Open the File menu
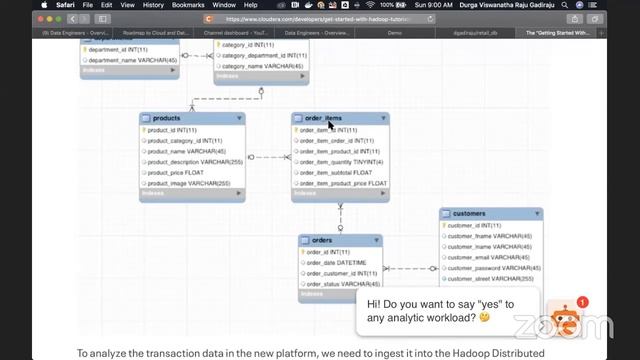 (87, 5)
